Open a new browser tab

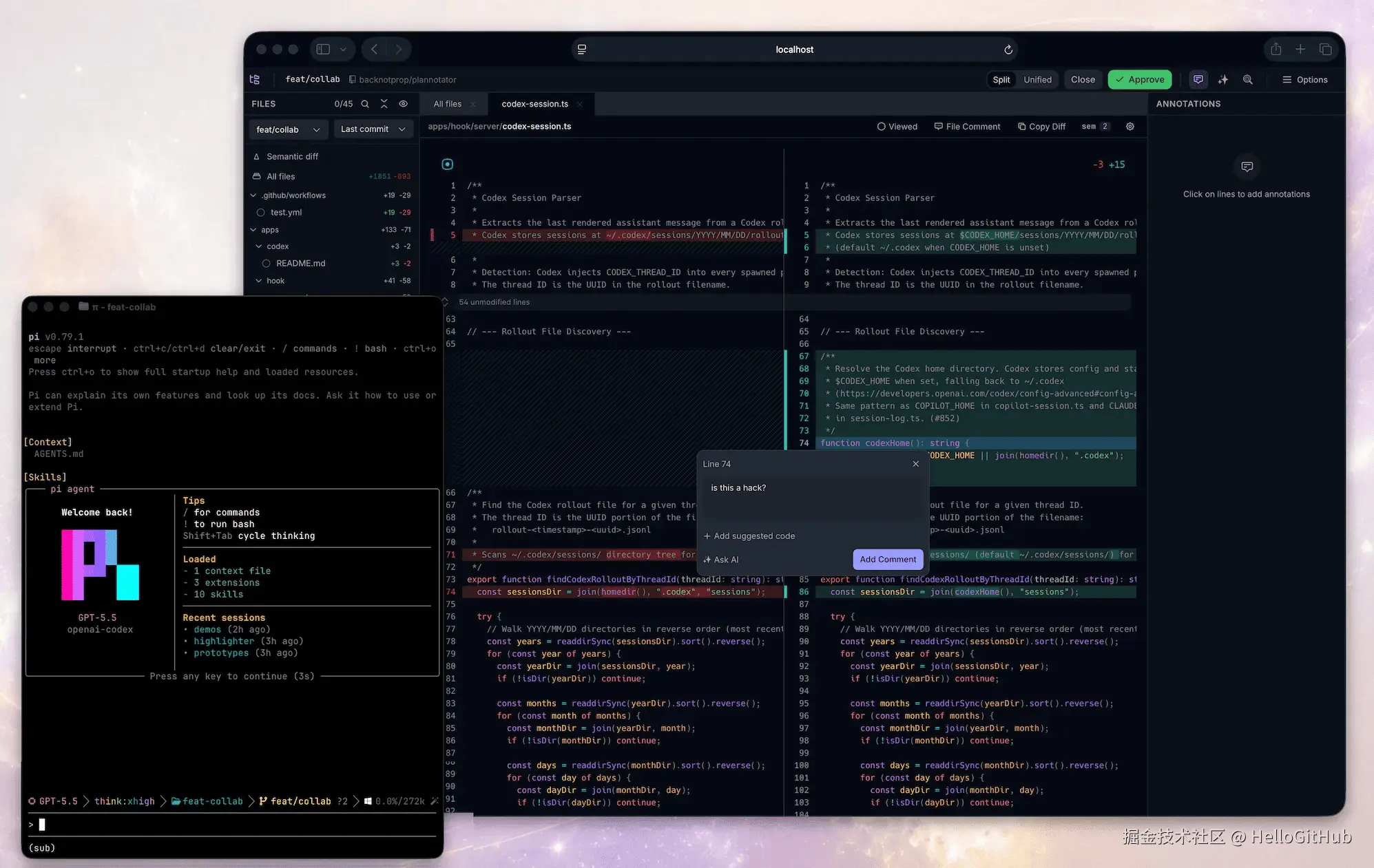(x=1300, y=50)
